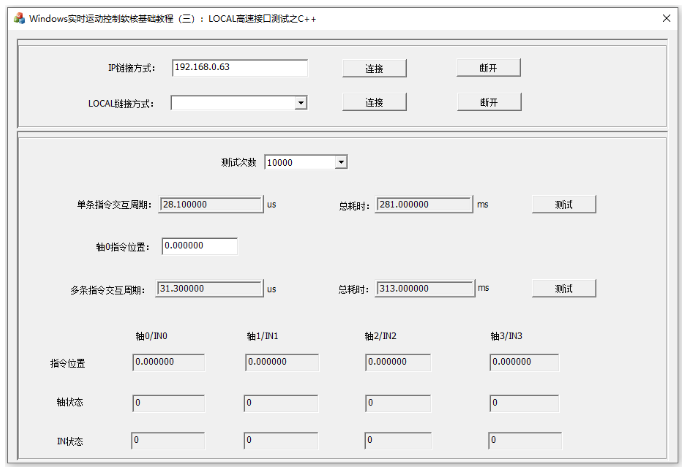The width and height of the screenshot is (689, 473).
Task: Click the 轴3/IN3 column header text
Action: (507, 336)
